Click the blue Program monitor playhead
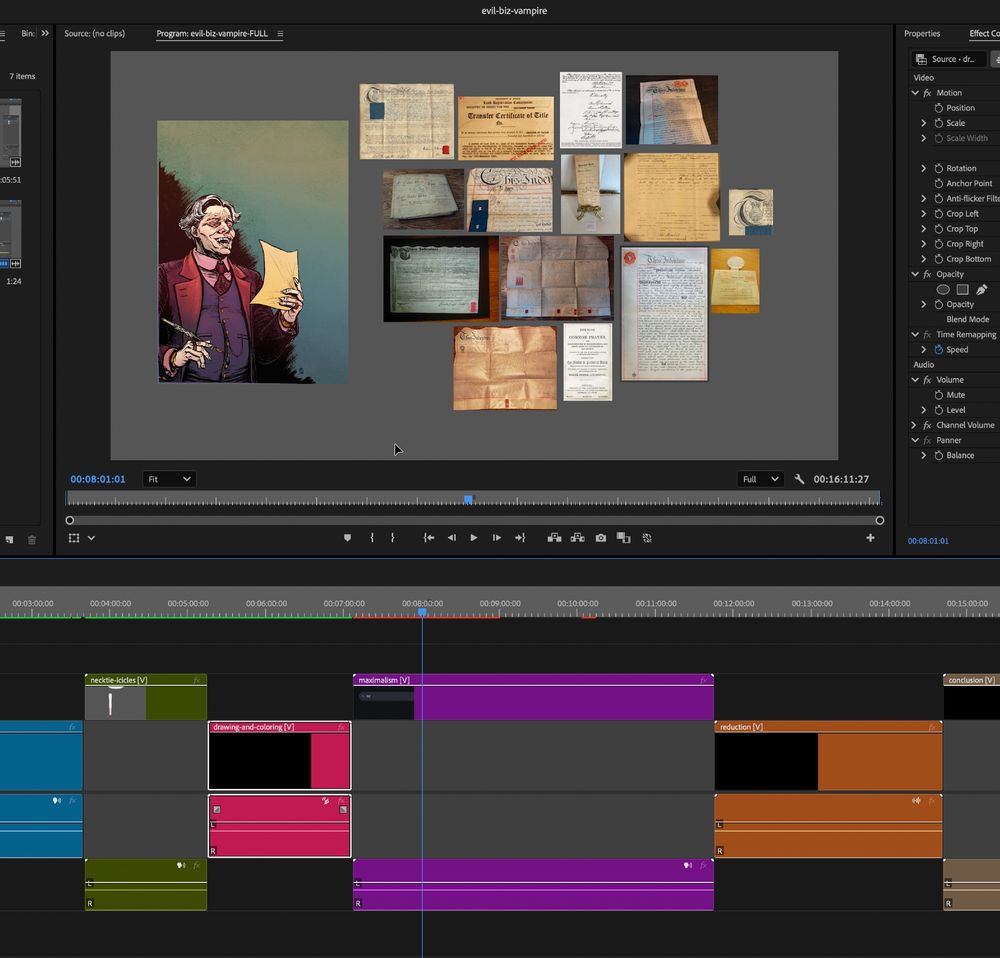The width and height of the screenshot is (1000, 958). 468,499
